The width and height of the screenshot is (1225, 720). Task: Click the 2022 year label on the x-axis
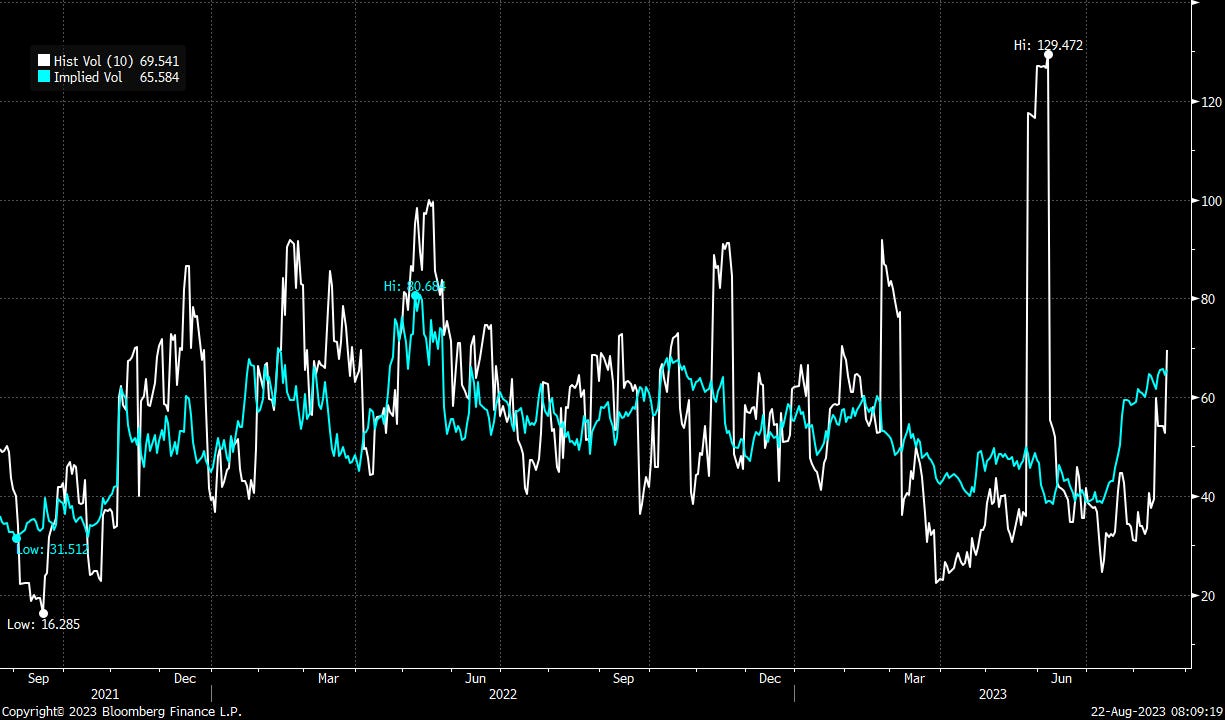503,694
